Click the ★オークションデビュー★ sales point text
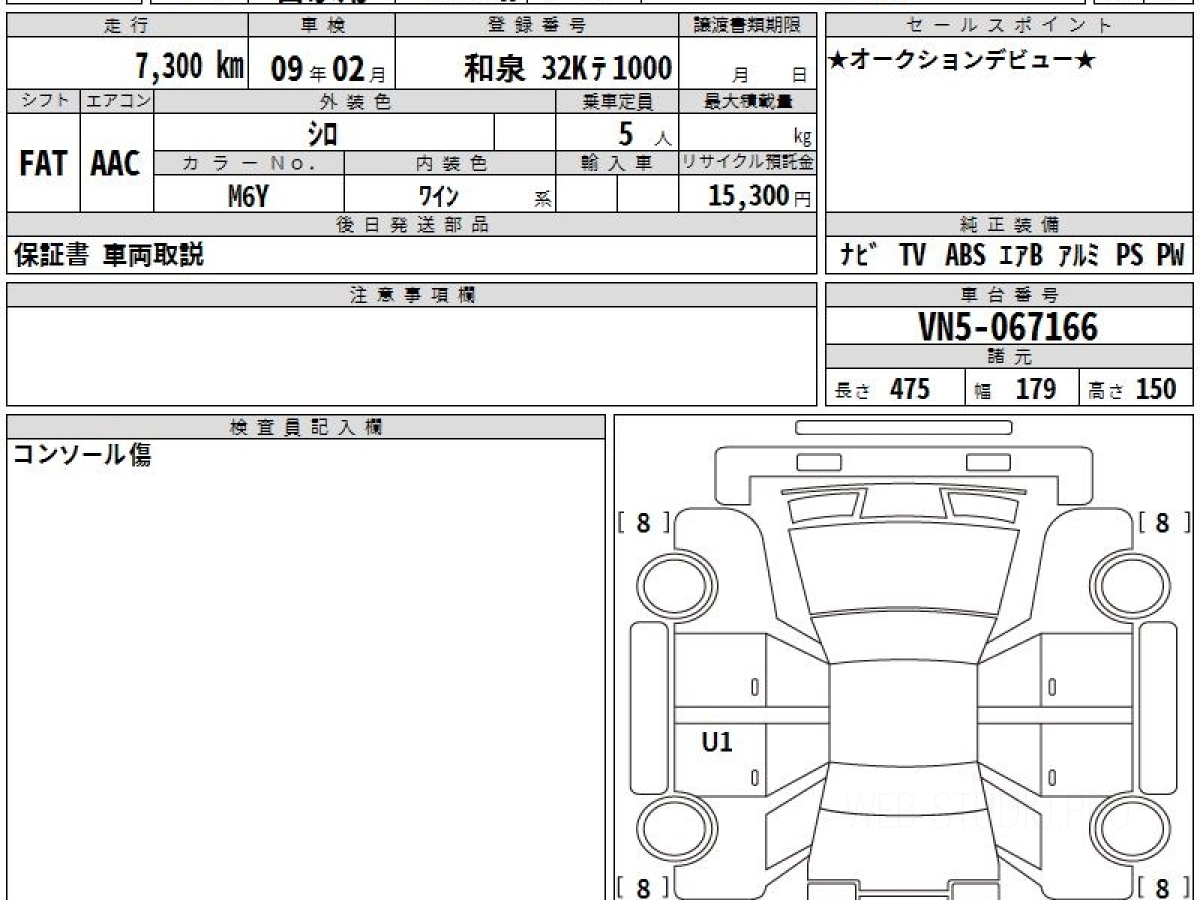The image size is (1200, 900). click(962, 62)
